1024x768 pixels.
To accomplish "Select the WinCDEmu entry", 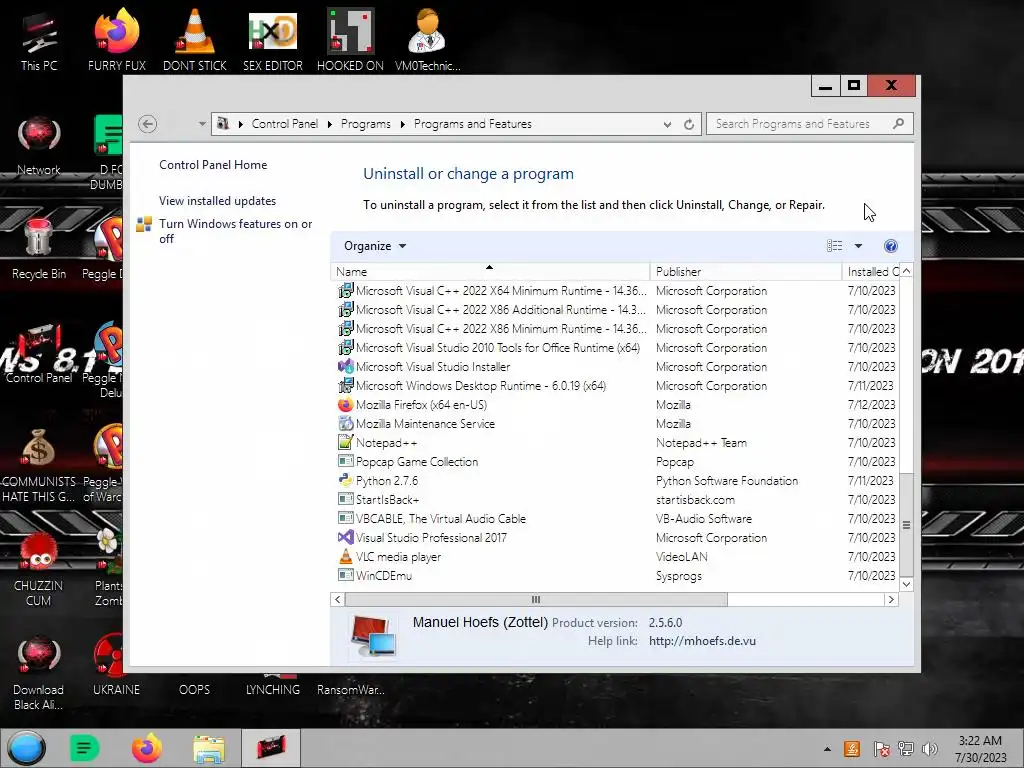I will (x=615, y=576).
